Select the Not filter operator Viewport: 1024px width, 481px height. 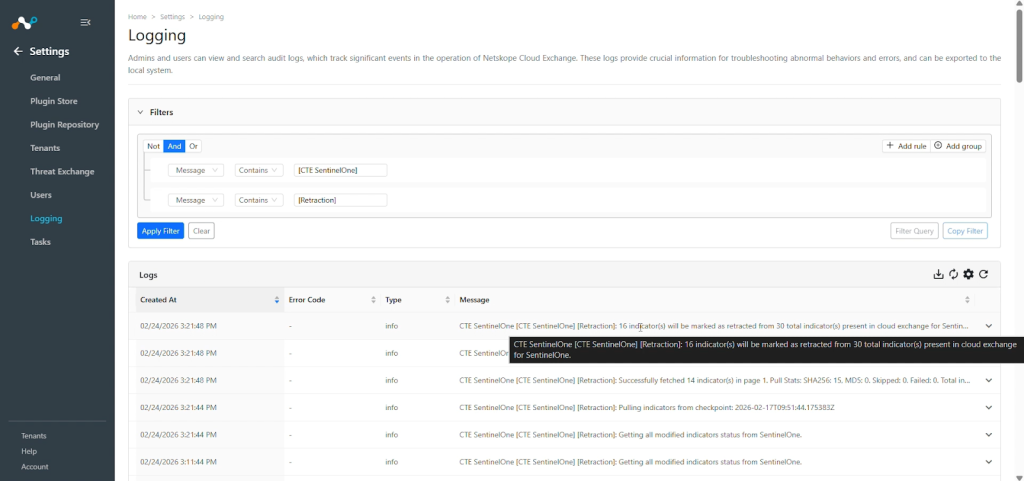(153, 146)
